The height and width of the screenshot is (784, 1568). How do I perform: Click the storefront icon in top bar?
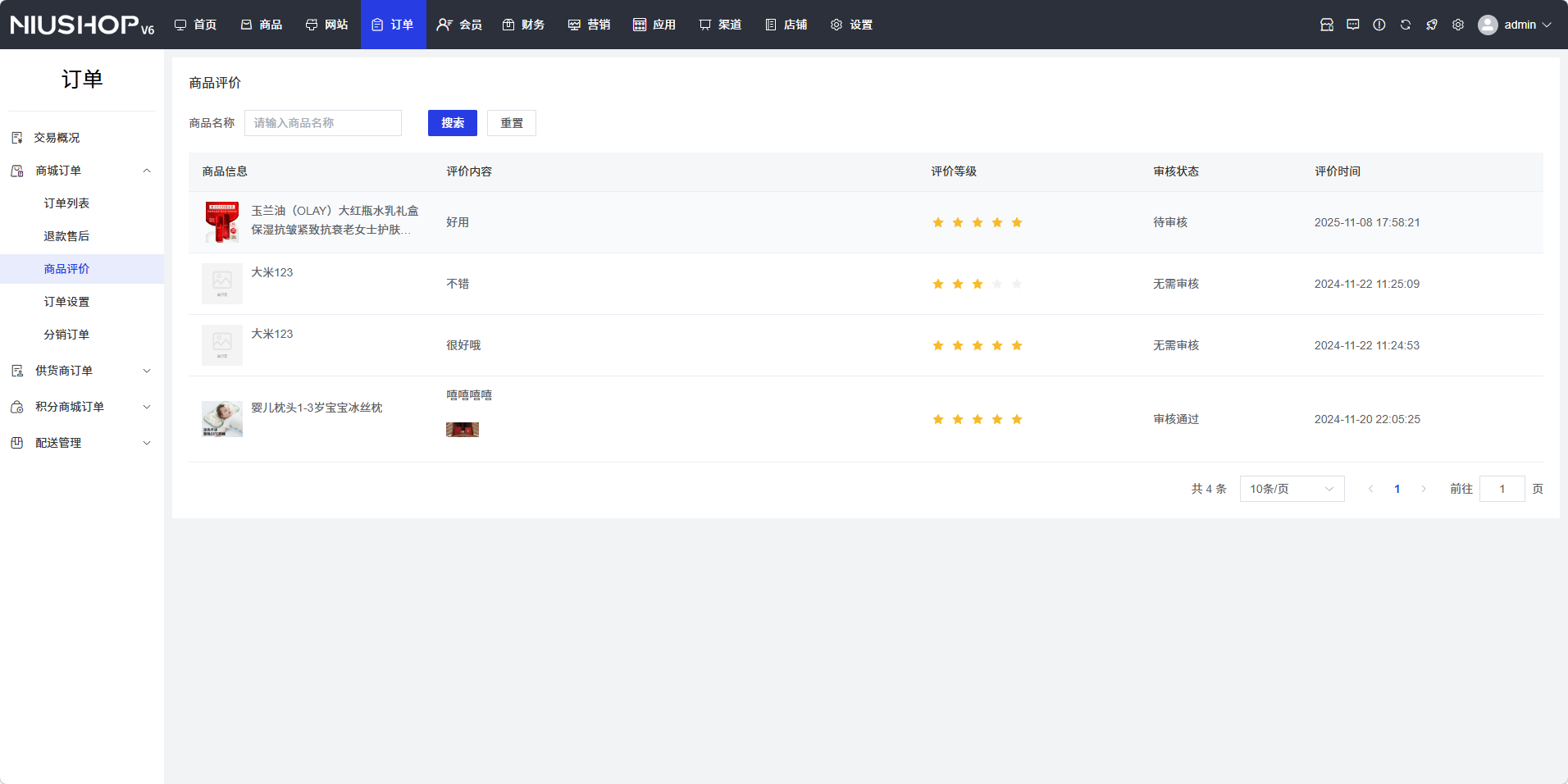coord(1326,25)
